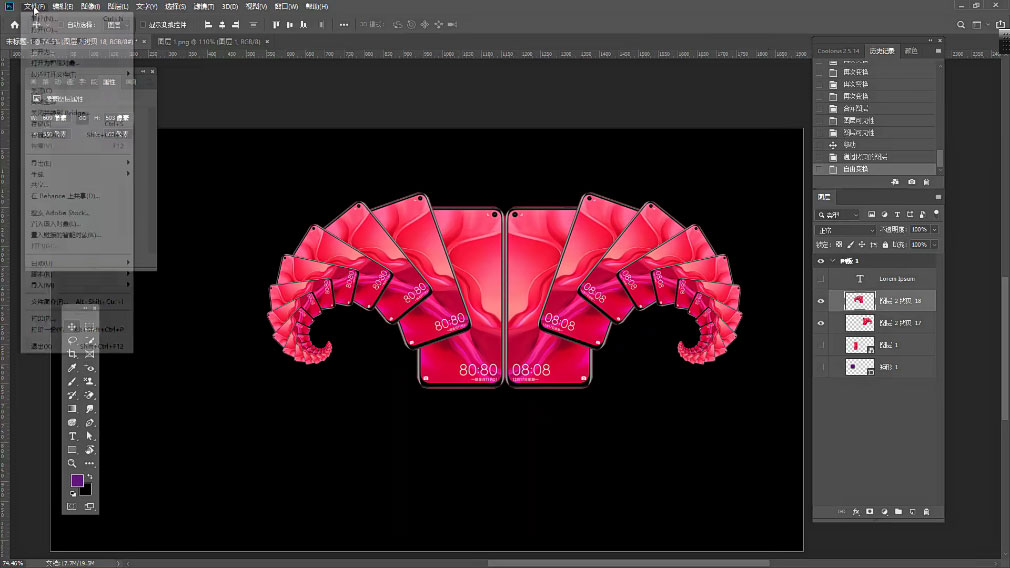This screenshot has height=568, width=1010.
Task: Show the 图层 1 layer
Action: click(x=821, y=345)
